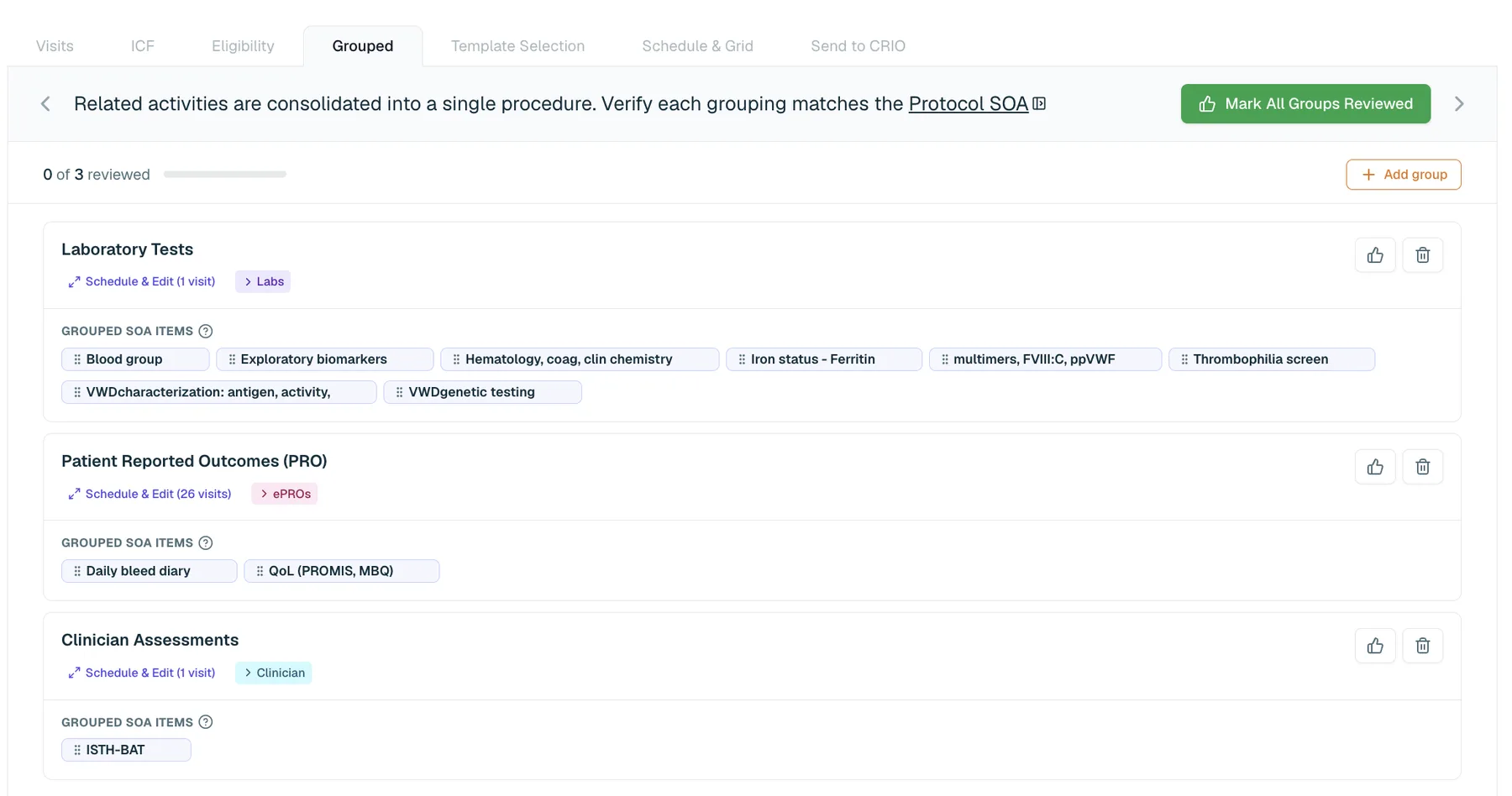Click the Laboratory Tests group title
Viewport: 1512px width, 796px height.
point(128,249)
